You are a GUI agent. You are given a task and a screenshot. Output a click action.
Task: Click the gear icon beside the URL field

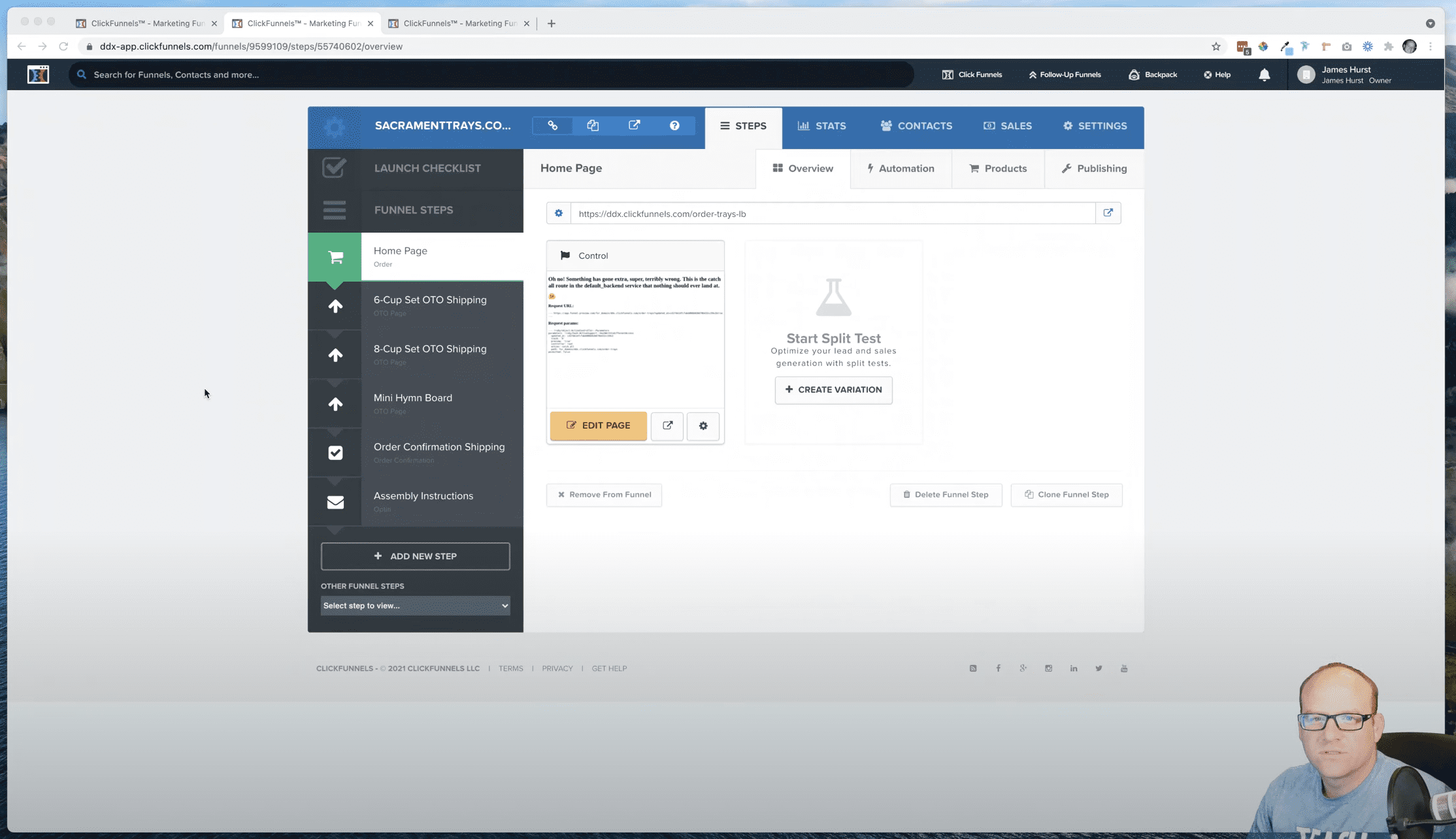point(558,214)
